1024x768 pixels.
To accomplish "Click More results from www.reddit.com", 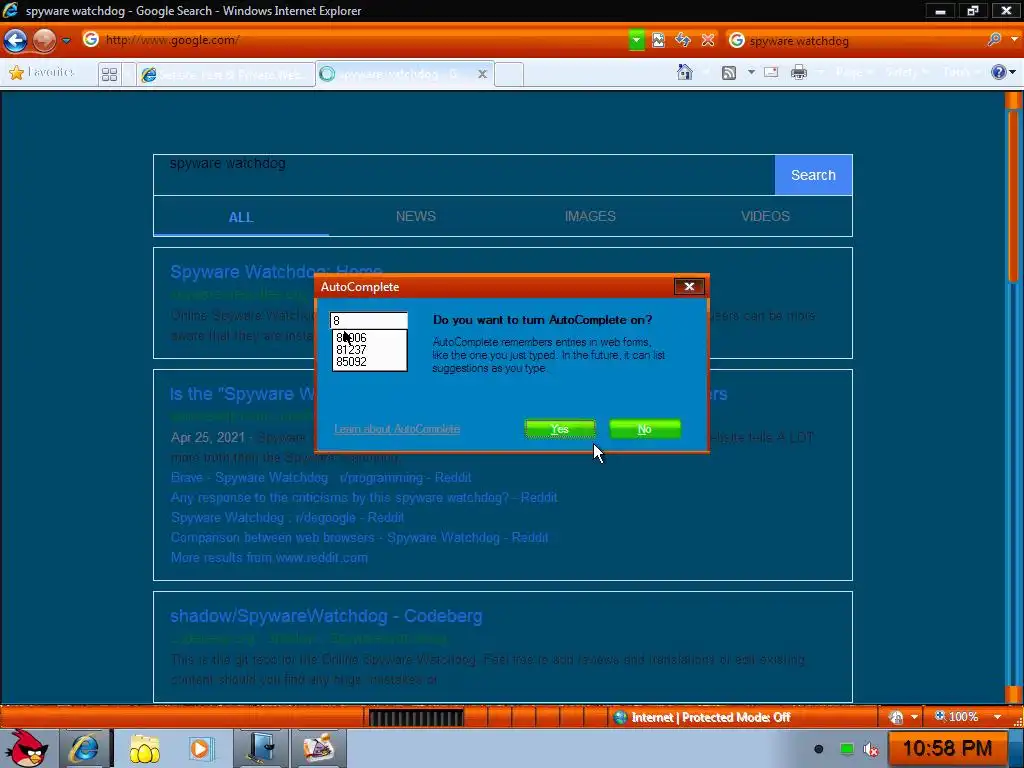I will [269, 558].
